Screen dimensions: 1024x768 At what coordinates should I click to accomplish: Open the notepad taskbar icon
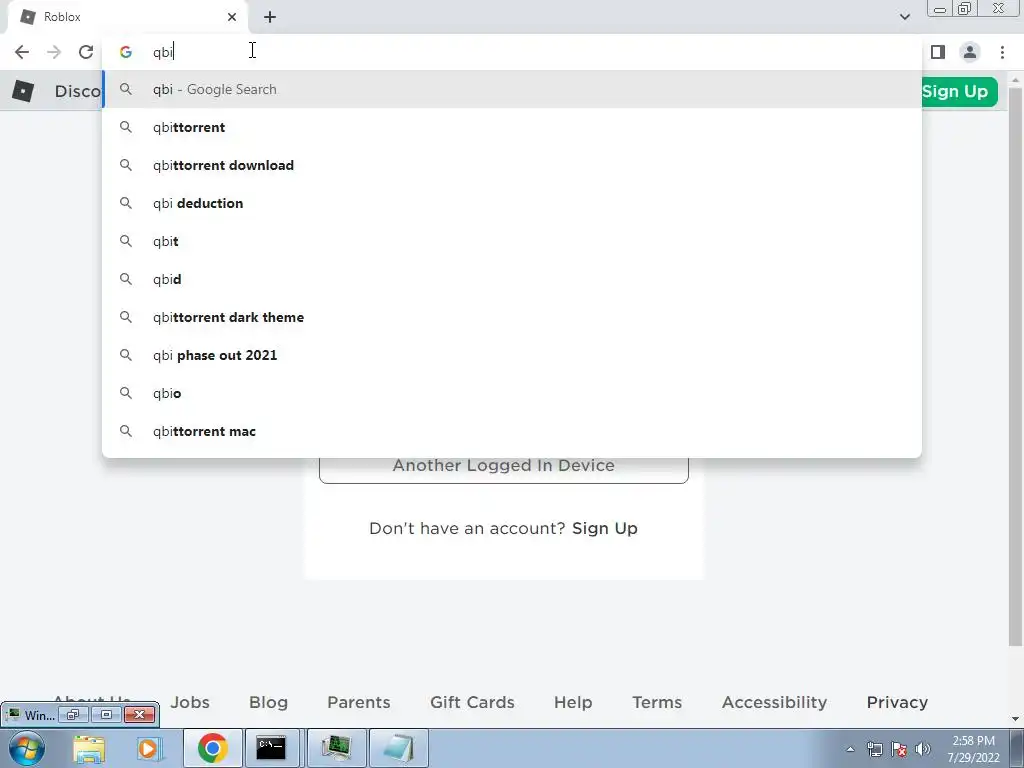[x=399, y=748]
